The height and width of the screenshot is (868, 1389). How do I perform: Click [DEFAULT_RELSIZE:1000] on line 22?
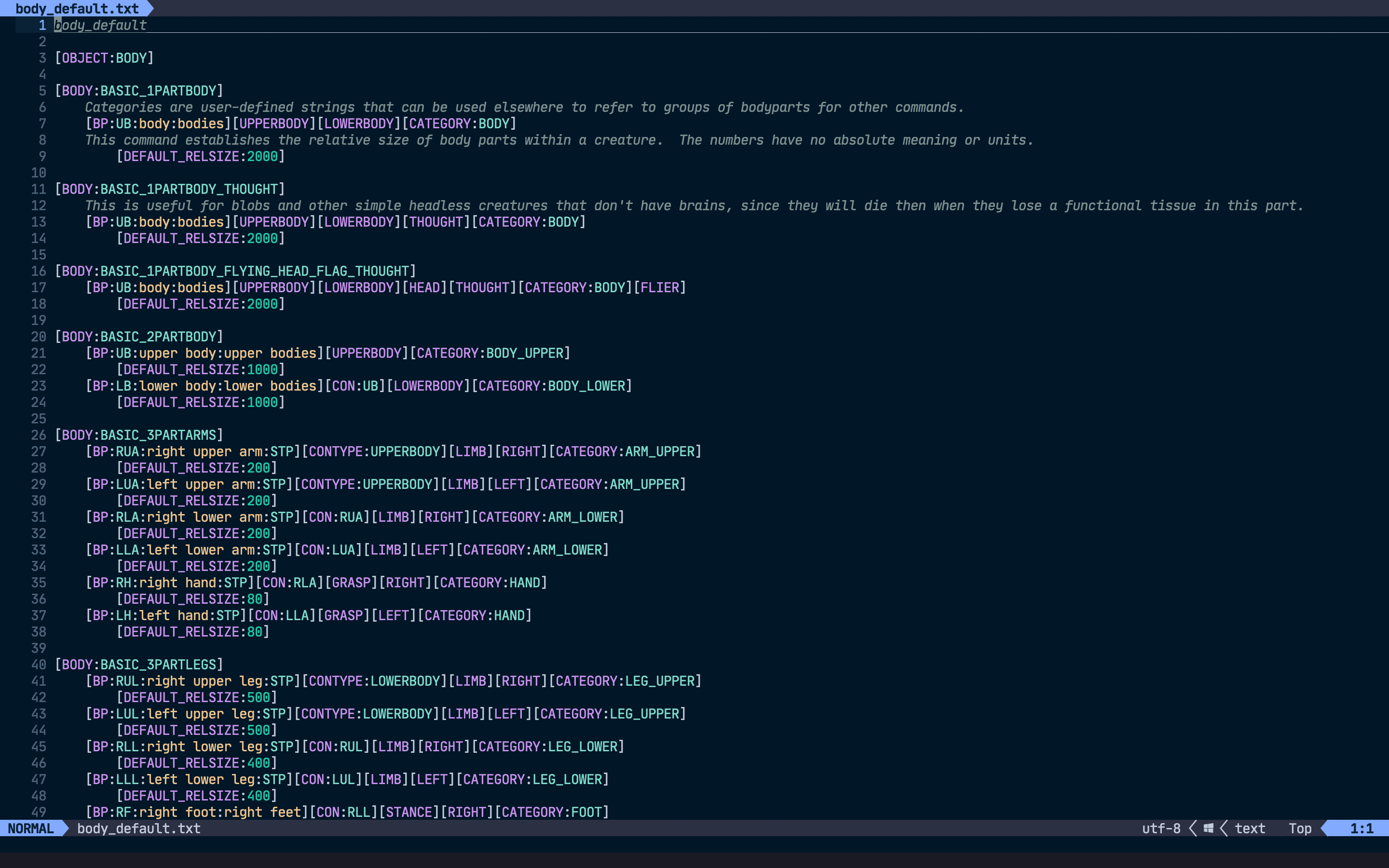[201, 369]
